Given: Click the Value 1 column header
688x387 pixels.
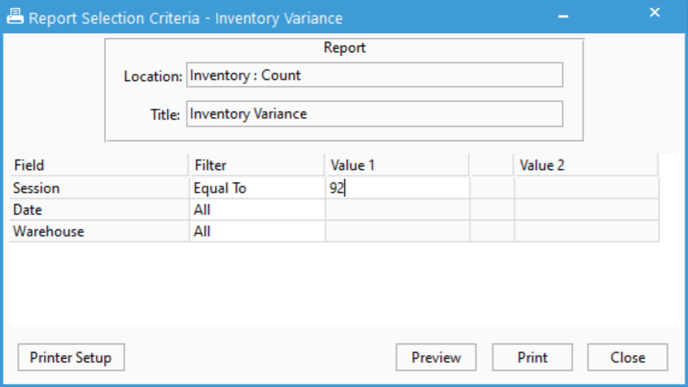Looking at the screenshot, I should coord(398,165).
